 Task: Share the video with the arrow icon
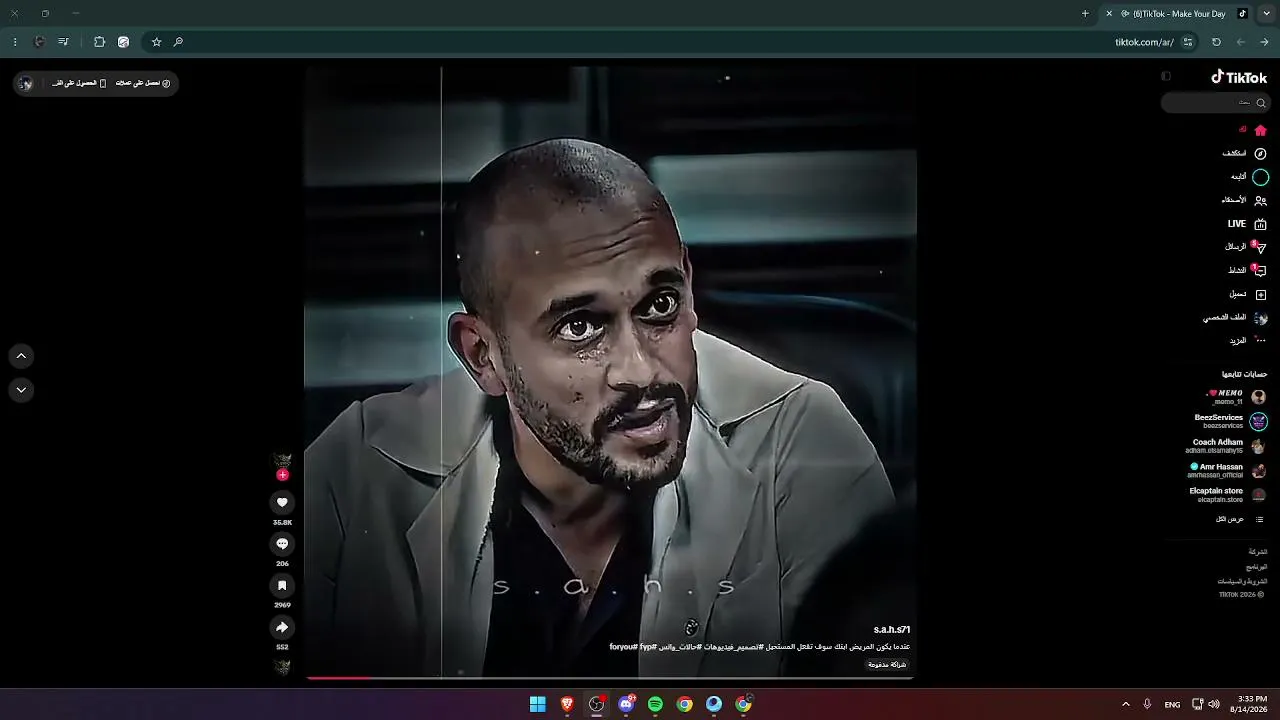[x=282, y=627]
